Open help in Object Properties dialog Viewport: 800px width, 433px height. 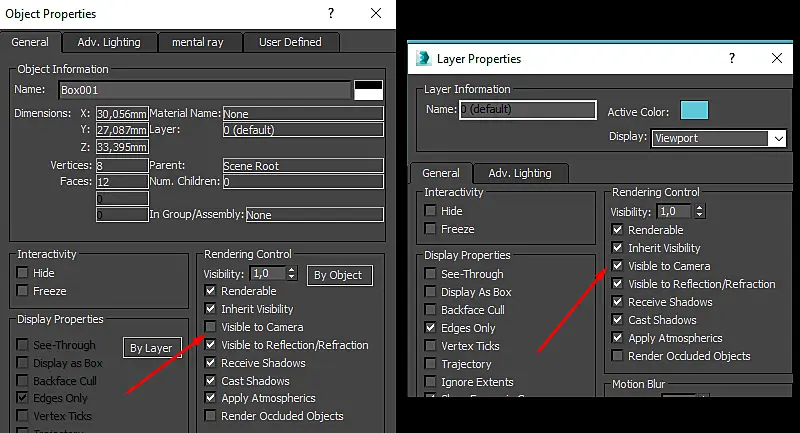(331, 13)
